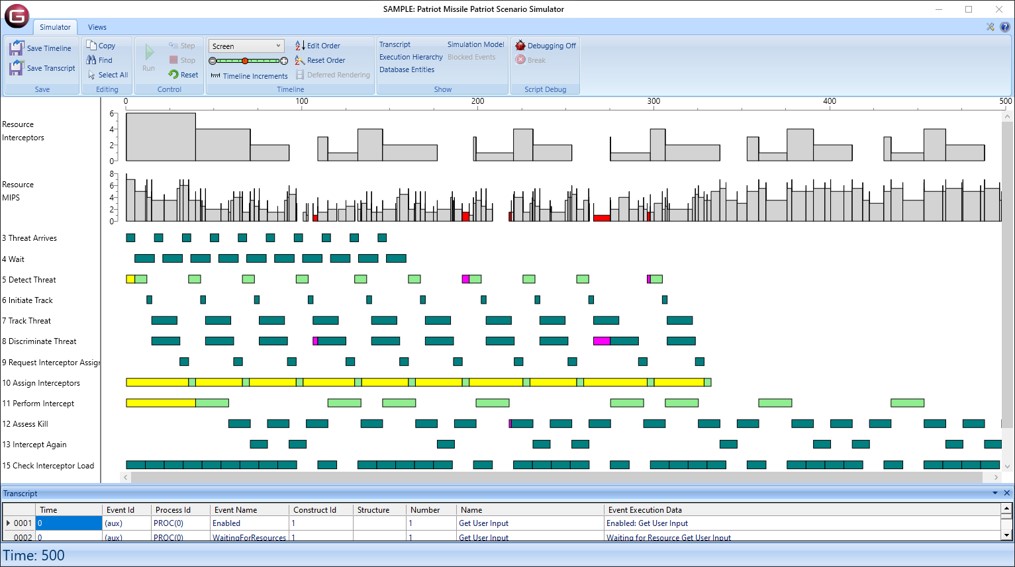Screen dimensions: 1015x567
Task: Open the application menu logo button
Action: [16, 15]
